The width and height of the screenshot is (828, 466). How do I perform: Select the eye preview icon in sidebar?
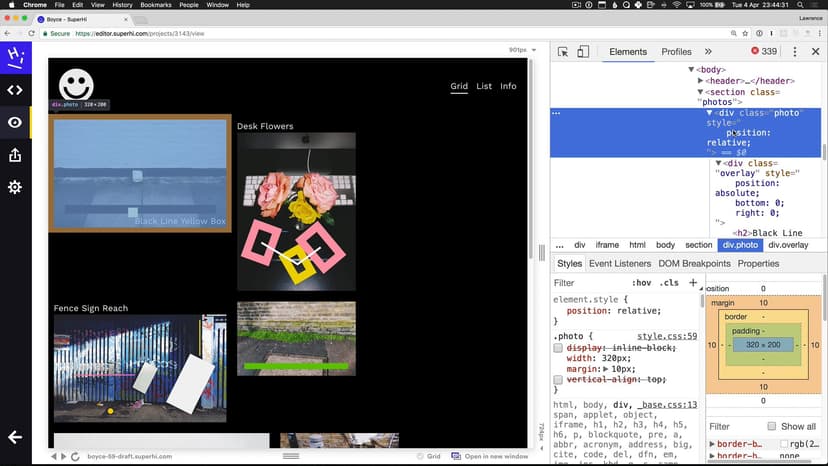pyautogui.click(x=15, y=122)
